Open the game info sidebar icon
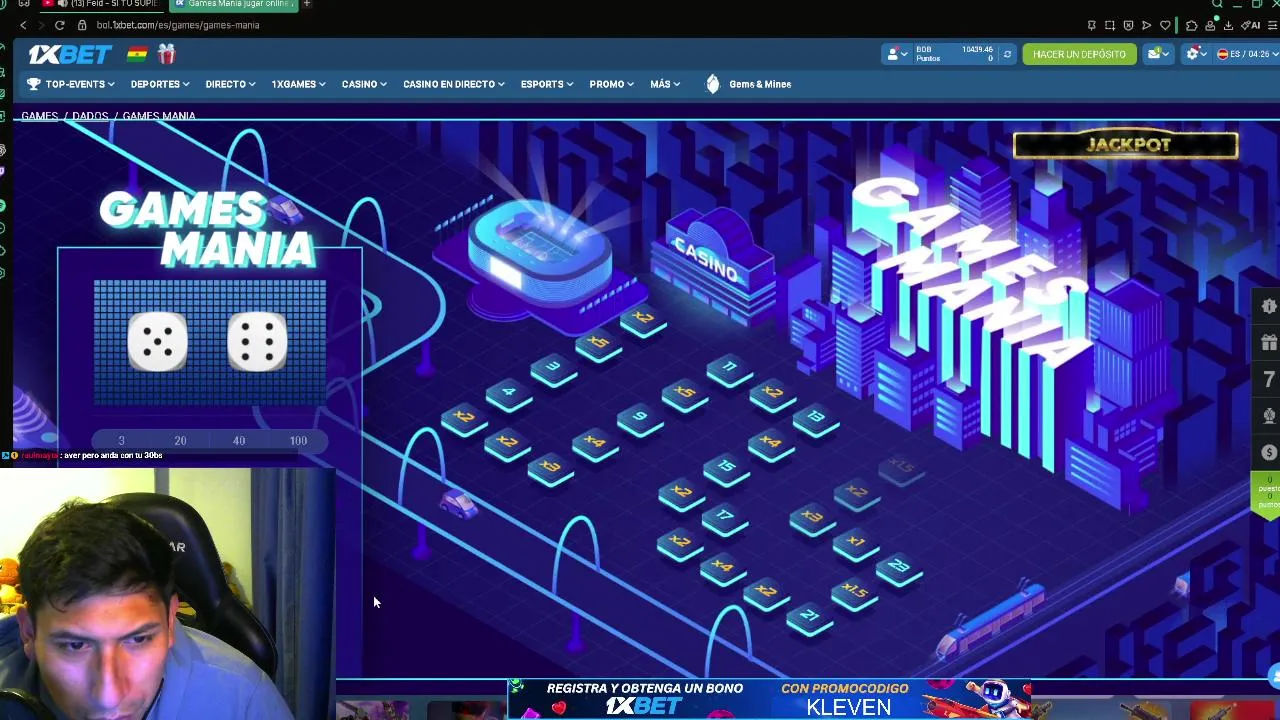Viewport: 1280px width, 720px height. [1269, 306]
